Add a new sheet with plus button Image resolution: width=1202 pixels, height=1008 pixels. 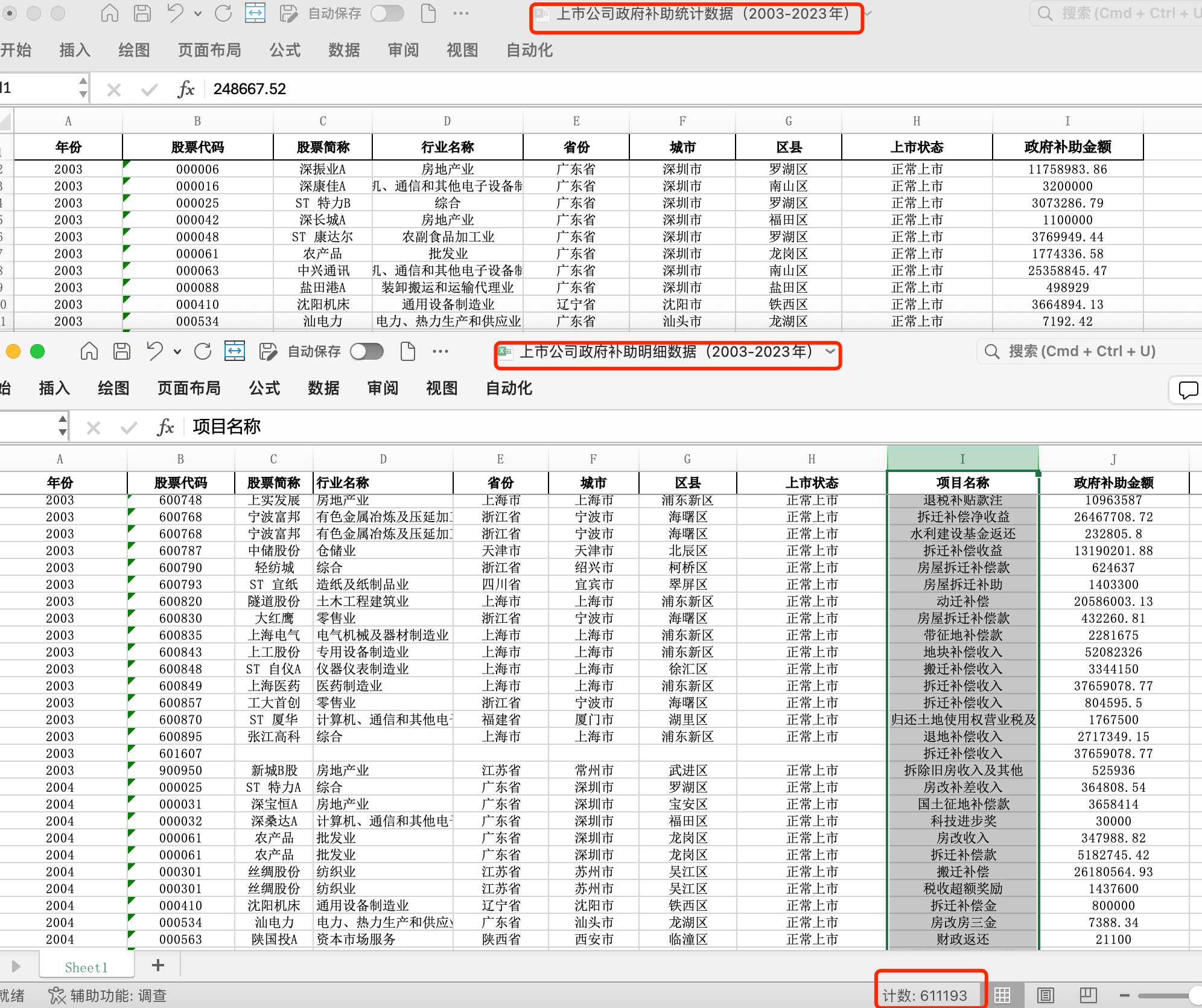(x=158, y=965)
